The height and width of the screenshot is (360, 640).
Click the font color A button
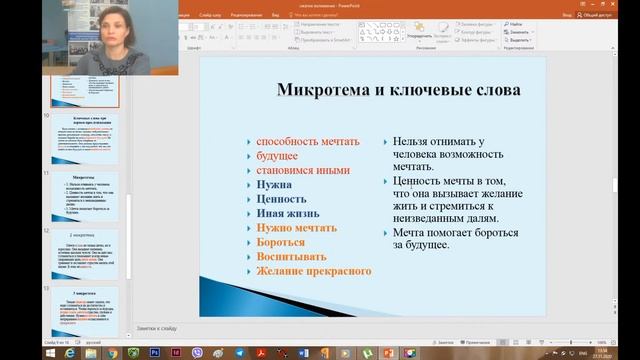(227, 38)
